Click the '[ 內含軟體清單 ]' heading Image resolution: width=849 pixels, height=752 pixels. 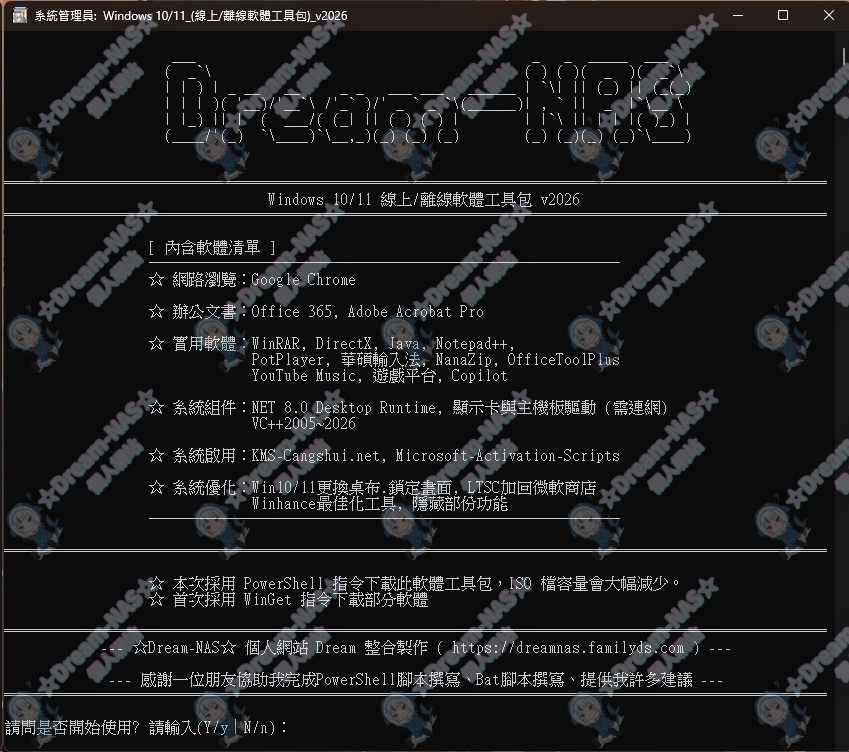[212, 247]
